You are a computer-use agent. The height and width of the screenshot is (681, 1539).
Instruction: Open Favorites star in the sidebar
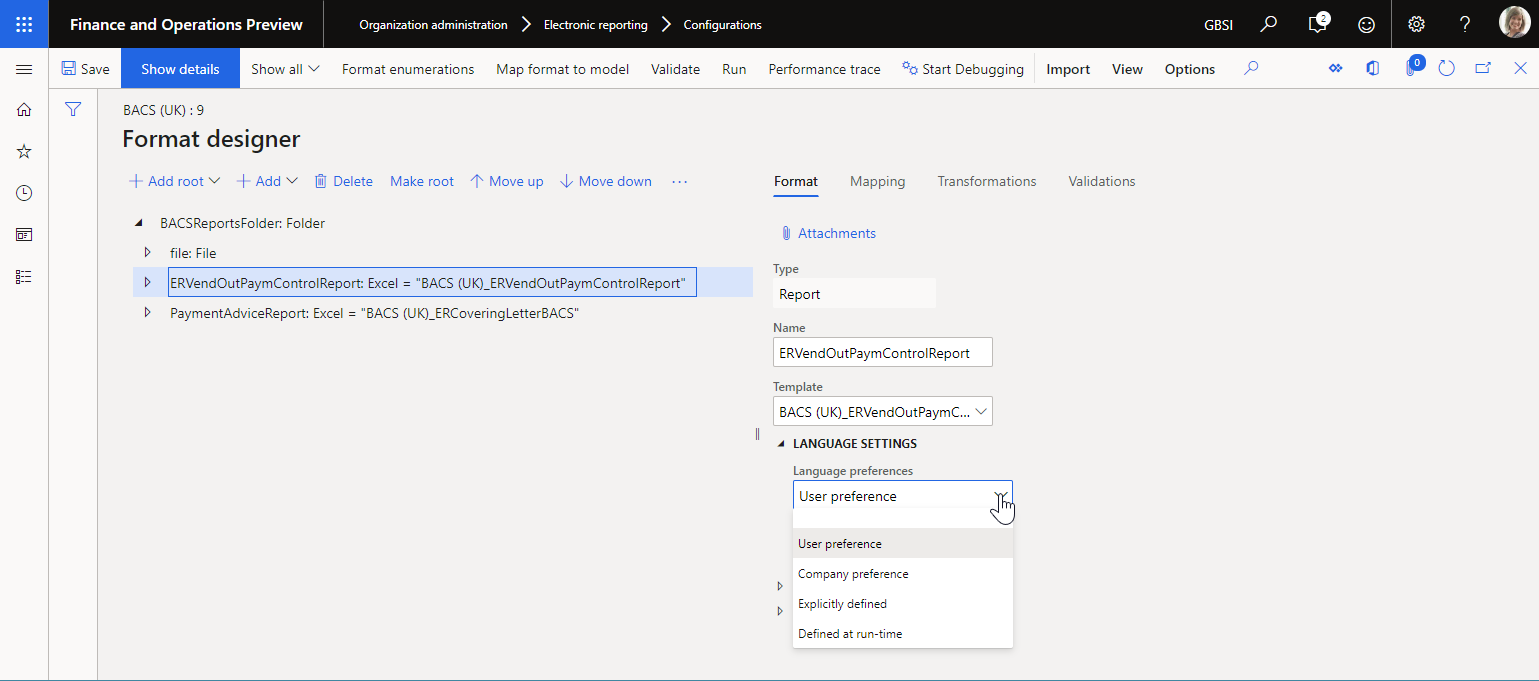tap(24, 152)
